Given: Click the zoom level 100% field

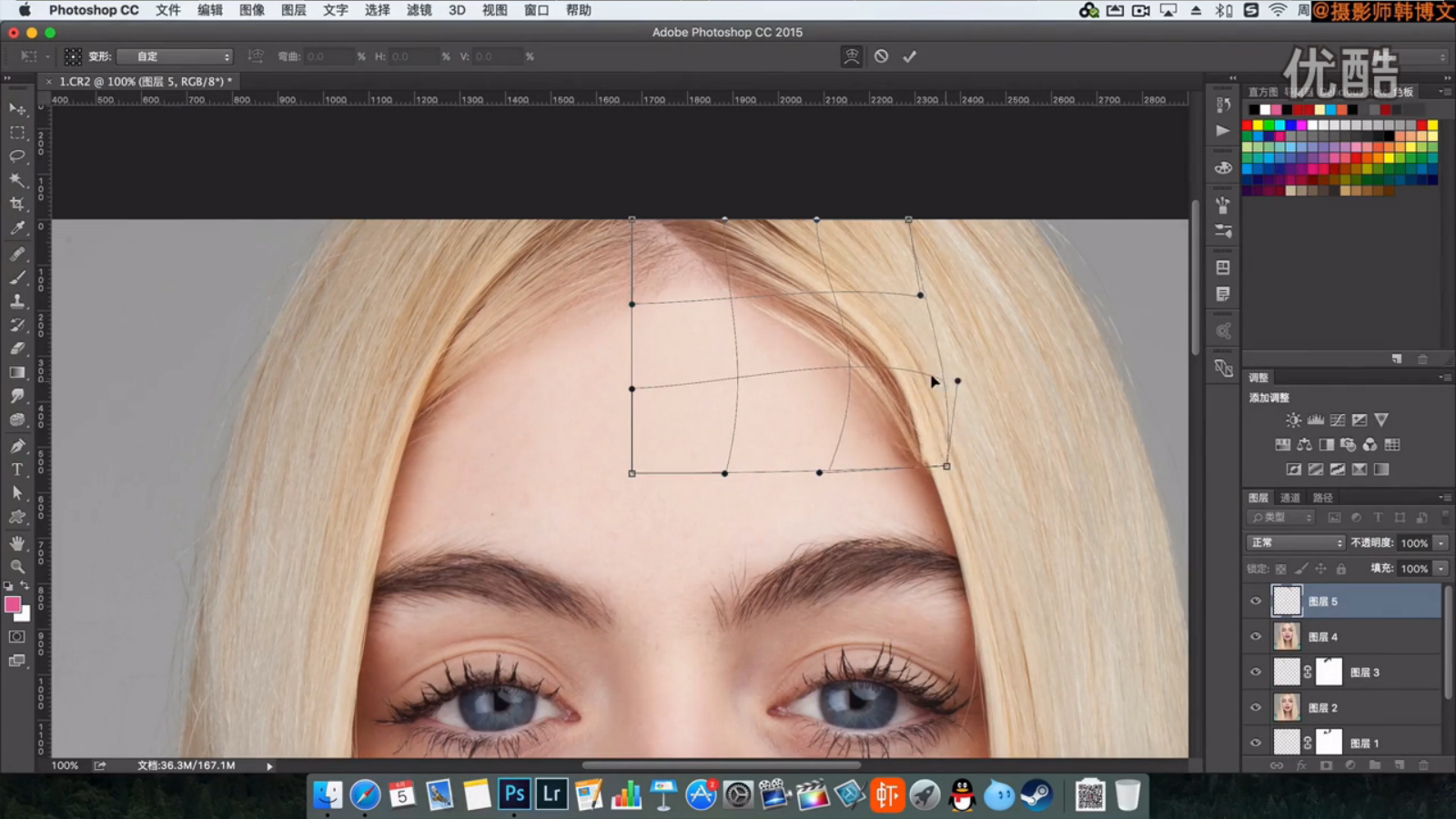Looking at the screenshot, I should (x=65, y=766).
